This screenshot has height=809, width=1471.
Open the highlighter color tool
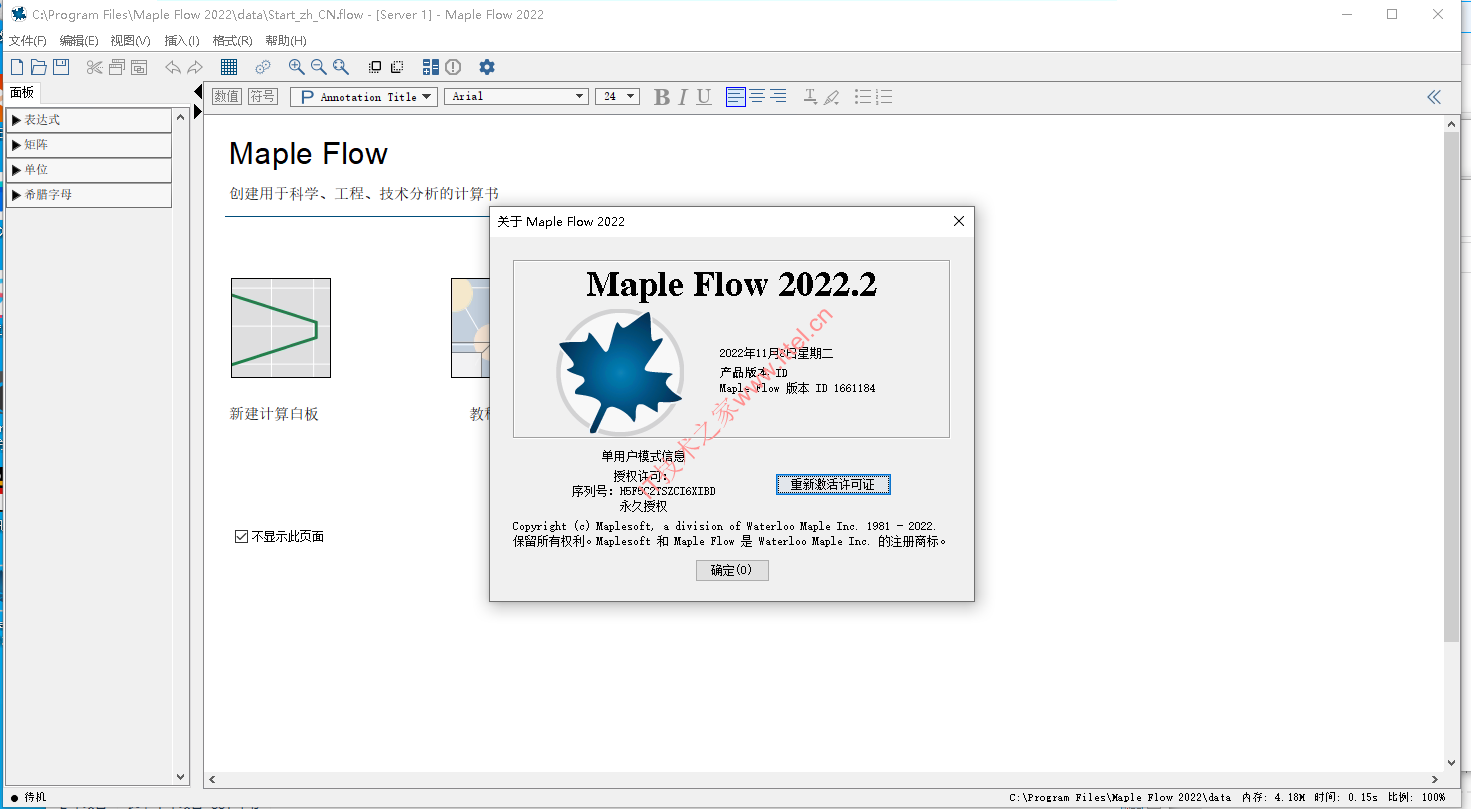point(831,97)
